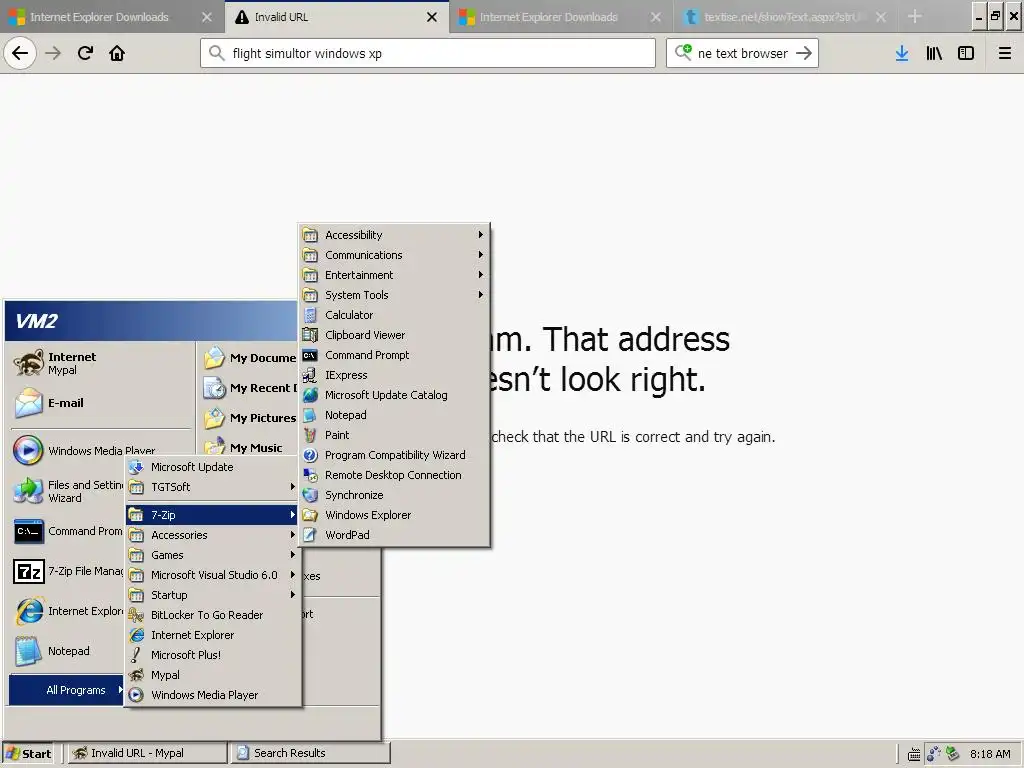Expand the Entertainment submenu
The width and height of the screenshot is (1024, 768).
[394, 275]
